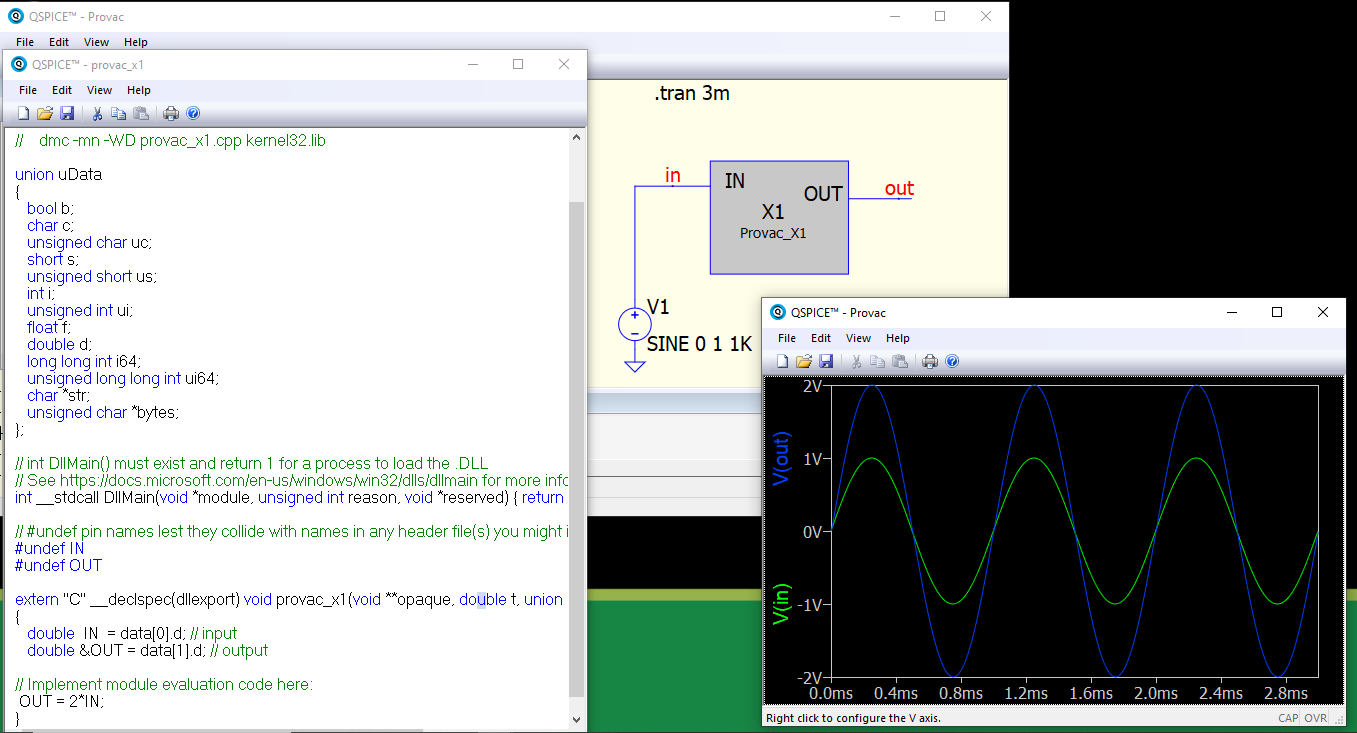Click the 'float f;' line in code
This screenshot has width=1357, height=733.
(49, 327)
